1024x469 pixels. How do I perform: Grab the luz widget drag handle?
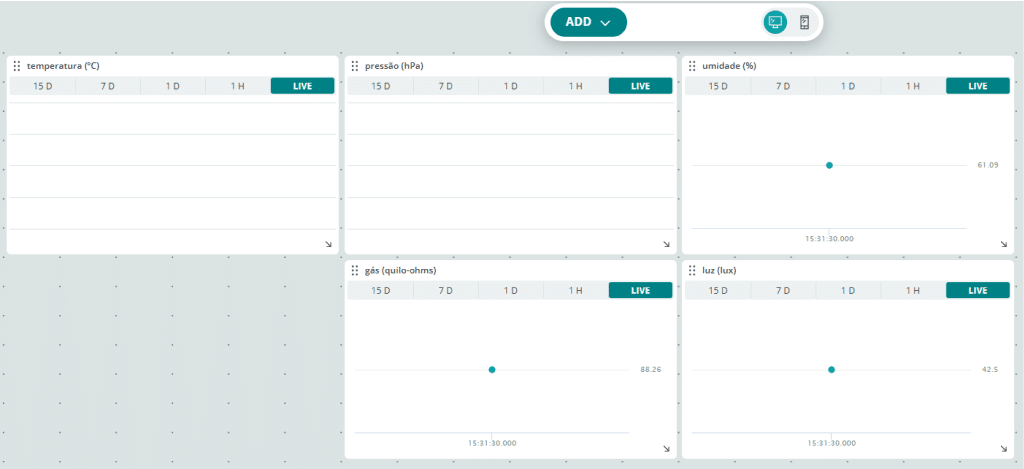pyautogui.click(x=692, y=270)
